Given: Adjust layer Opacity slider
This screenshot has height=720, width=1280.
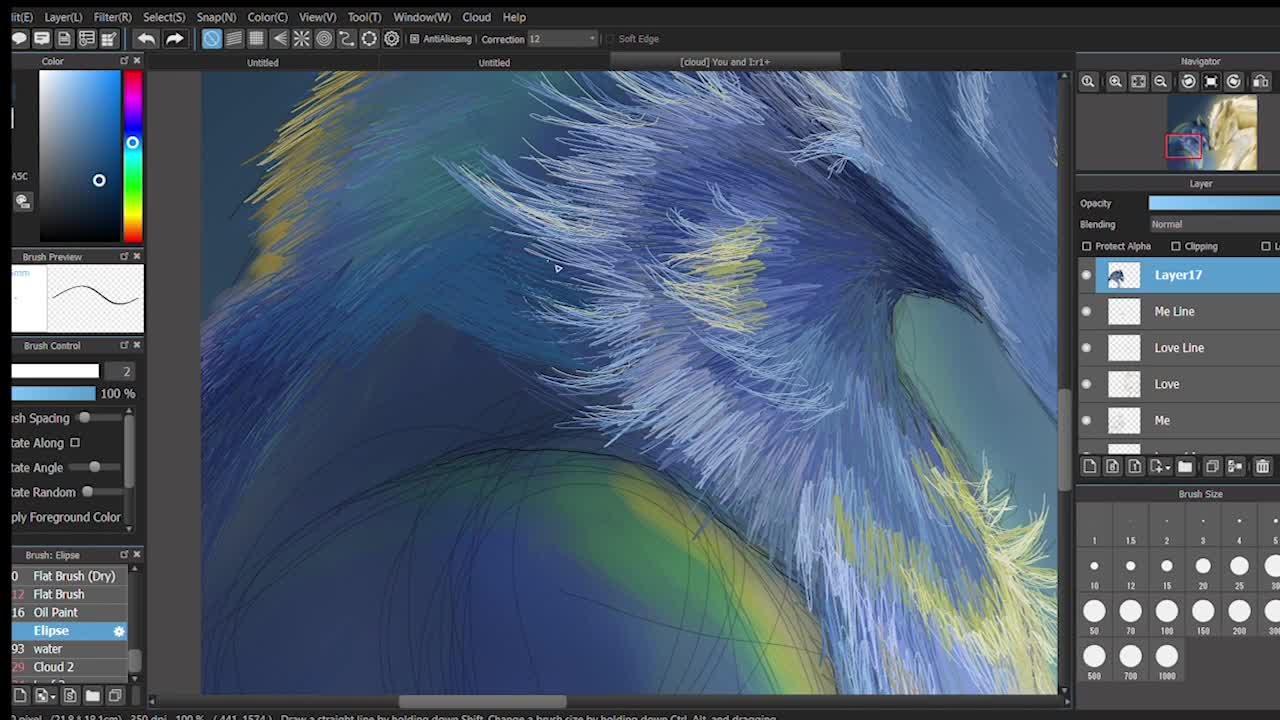Looking at the screenshot, I should pyautogui.click(x=1214, y=203).
